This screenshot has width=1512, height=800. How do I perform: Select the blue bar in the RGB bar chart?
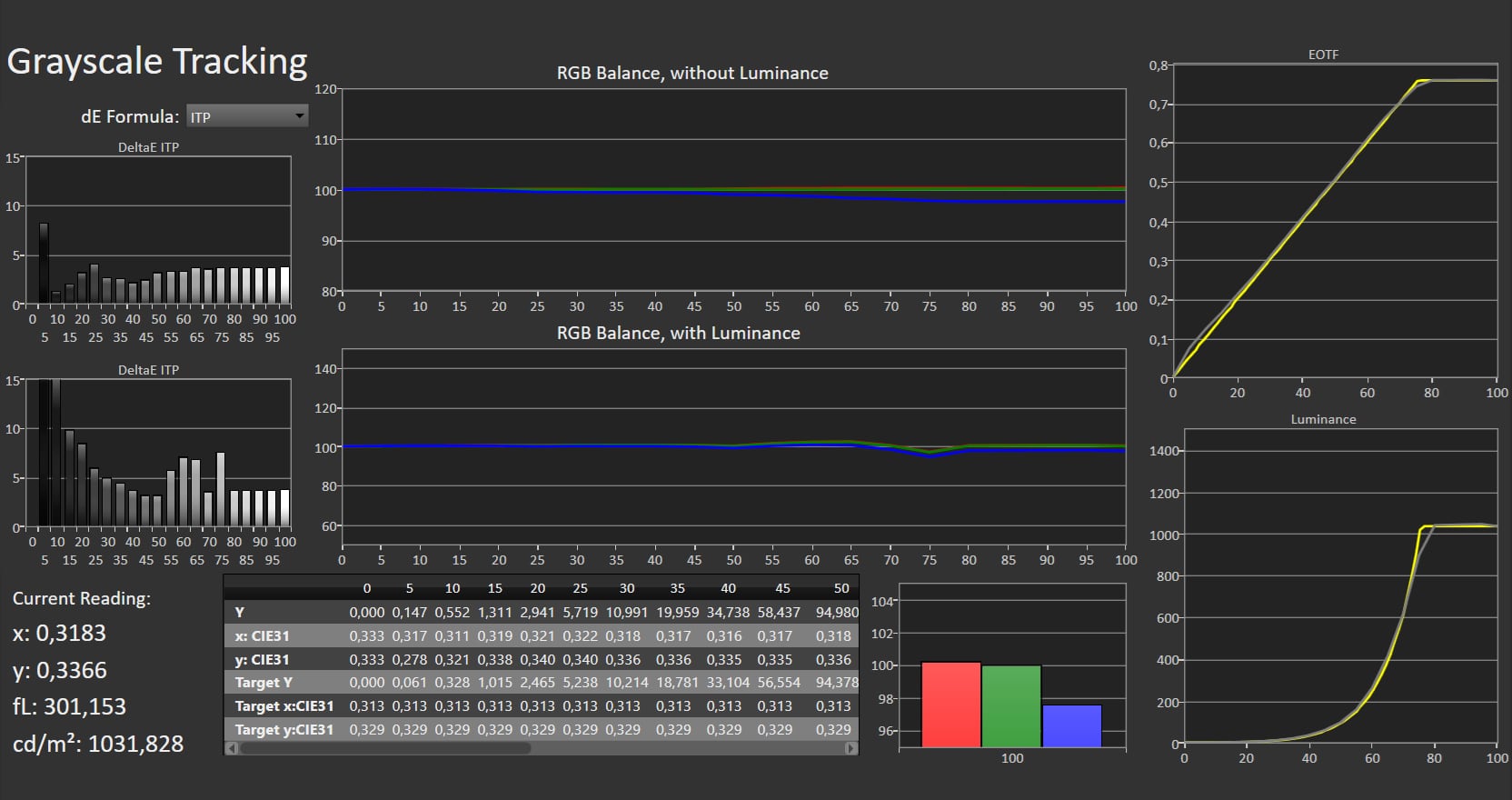[x=1072, y=725]
